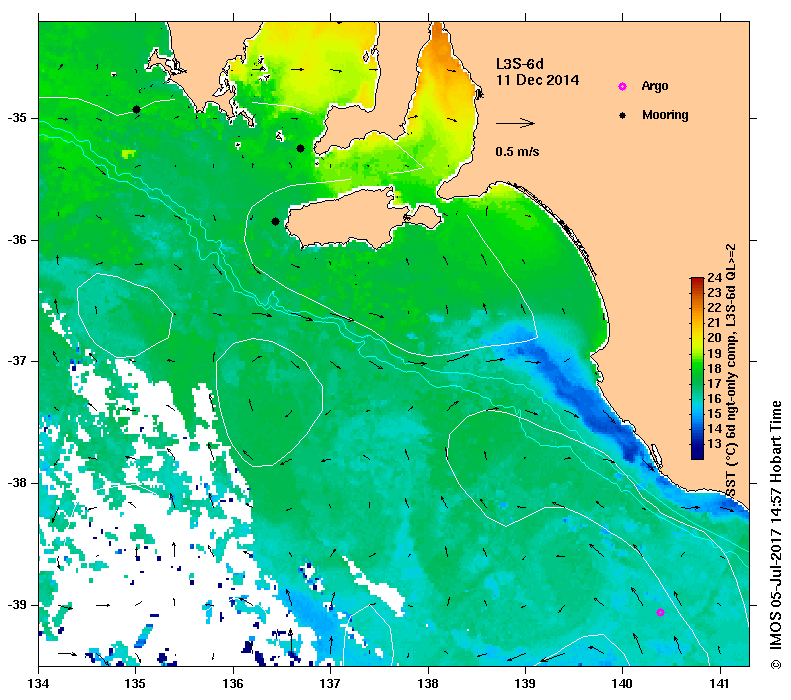This screenshot has height=700, width=791.
Task: Click the 'Mooring' legend label
Action: [665, 115]
